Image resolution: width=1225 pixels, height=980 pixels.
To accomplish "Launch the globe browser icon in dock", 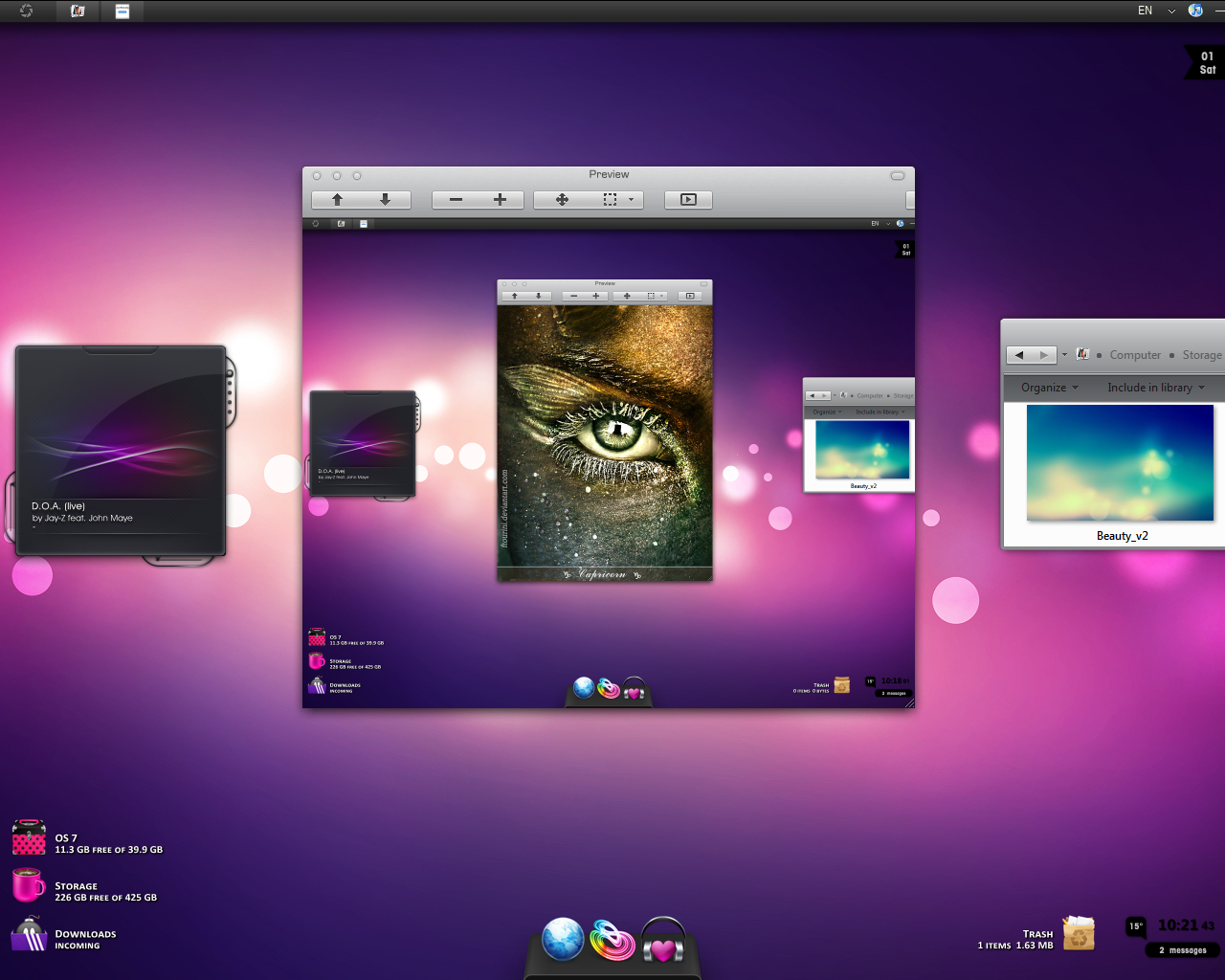I will pyautogui.click(x=563, y=939).
